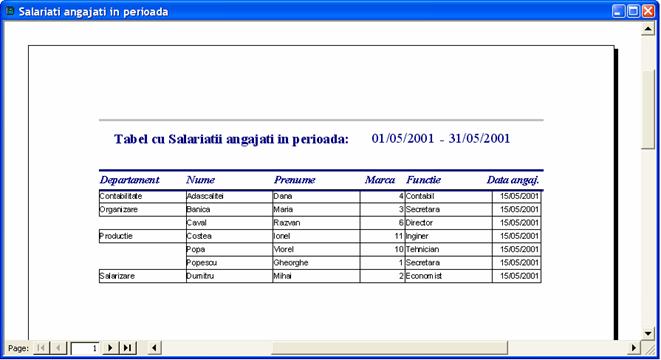Close the Salariati angajati window

[648, 11]
